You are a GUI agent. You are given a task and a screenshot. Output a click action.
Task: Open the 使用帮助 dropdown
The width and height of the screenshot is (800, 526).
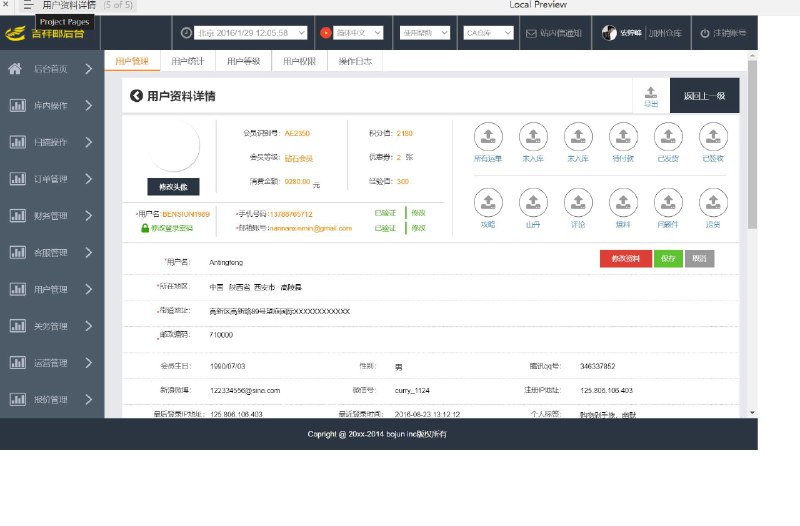[424, 33]
